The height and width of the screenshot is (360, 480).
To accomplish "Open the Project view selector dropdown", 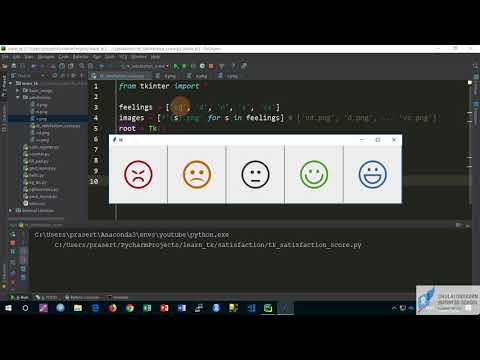I will coord(28,76).
